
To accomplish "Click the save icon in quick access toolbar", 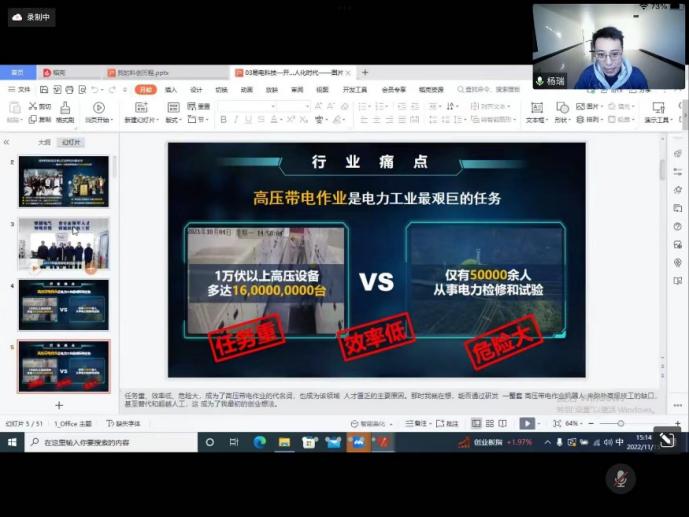I will click(44, 90).
